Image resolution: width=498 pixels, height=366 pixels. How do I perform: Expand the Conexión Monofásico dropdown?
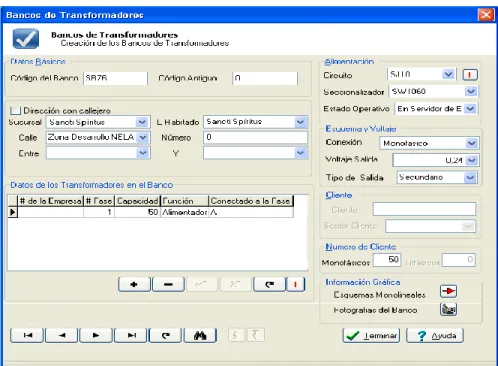(x=471, y=143)
